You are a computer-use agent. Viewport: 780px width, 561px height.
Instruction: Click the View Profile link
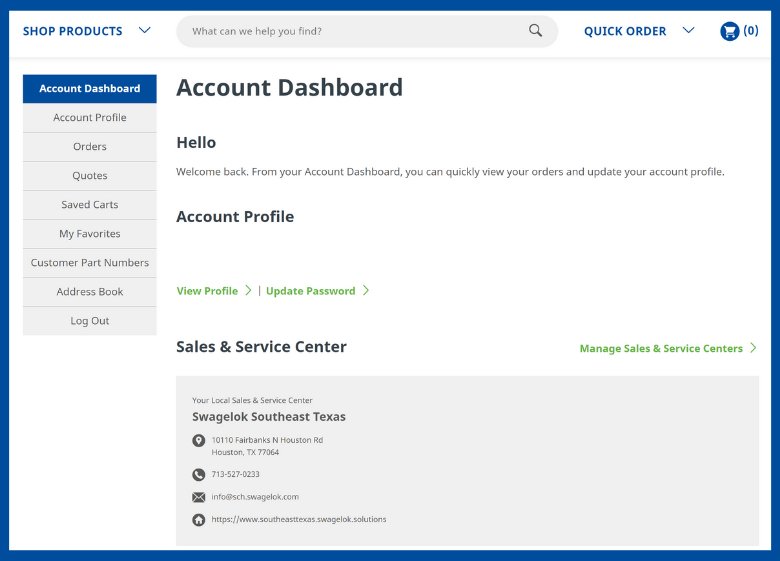point(207,291)
